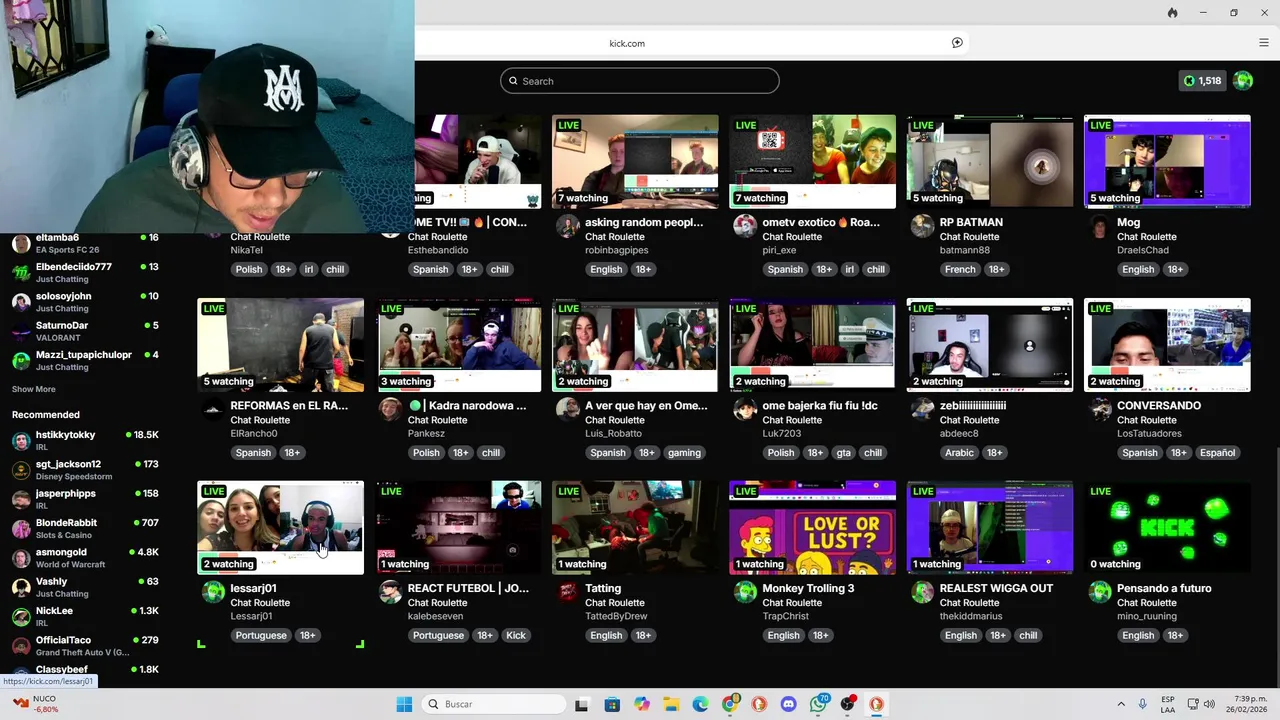Open hstikkytokky recommended channel avatar

pyautogui.click(x=21, y=441)
